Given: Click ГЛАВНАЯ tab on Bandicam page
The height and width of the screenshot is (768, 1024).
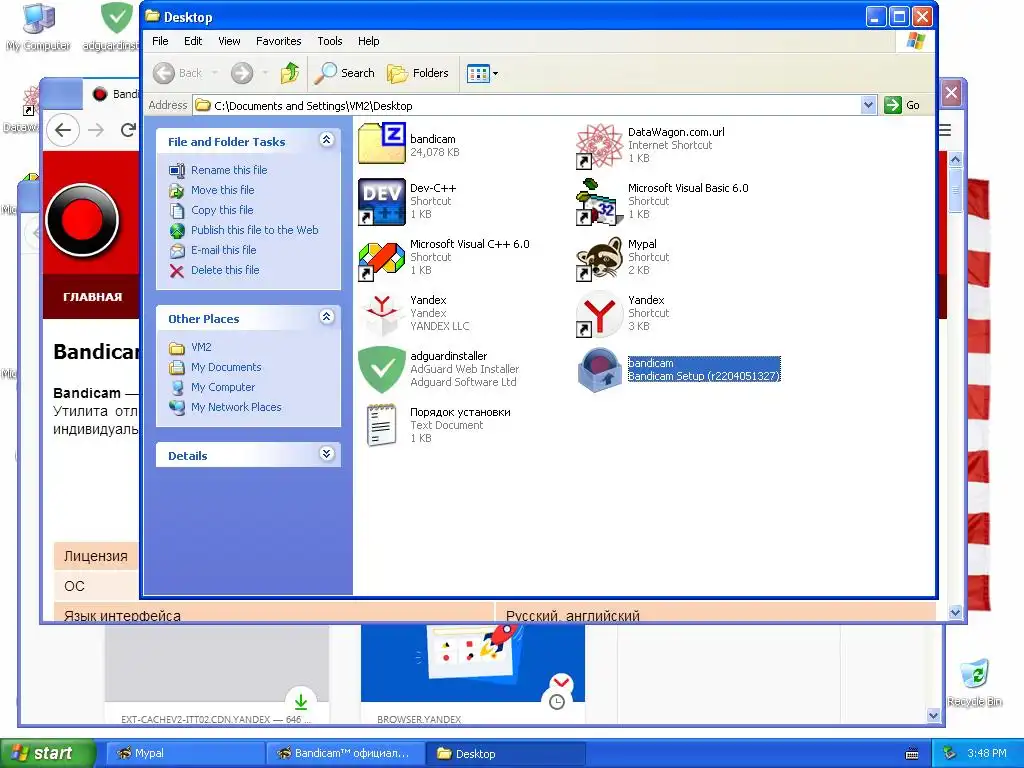Looking at the screenshot, I should pyautogui.click(x=92, y=297).
